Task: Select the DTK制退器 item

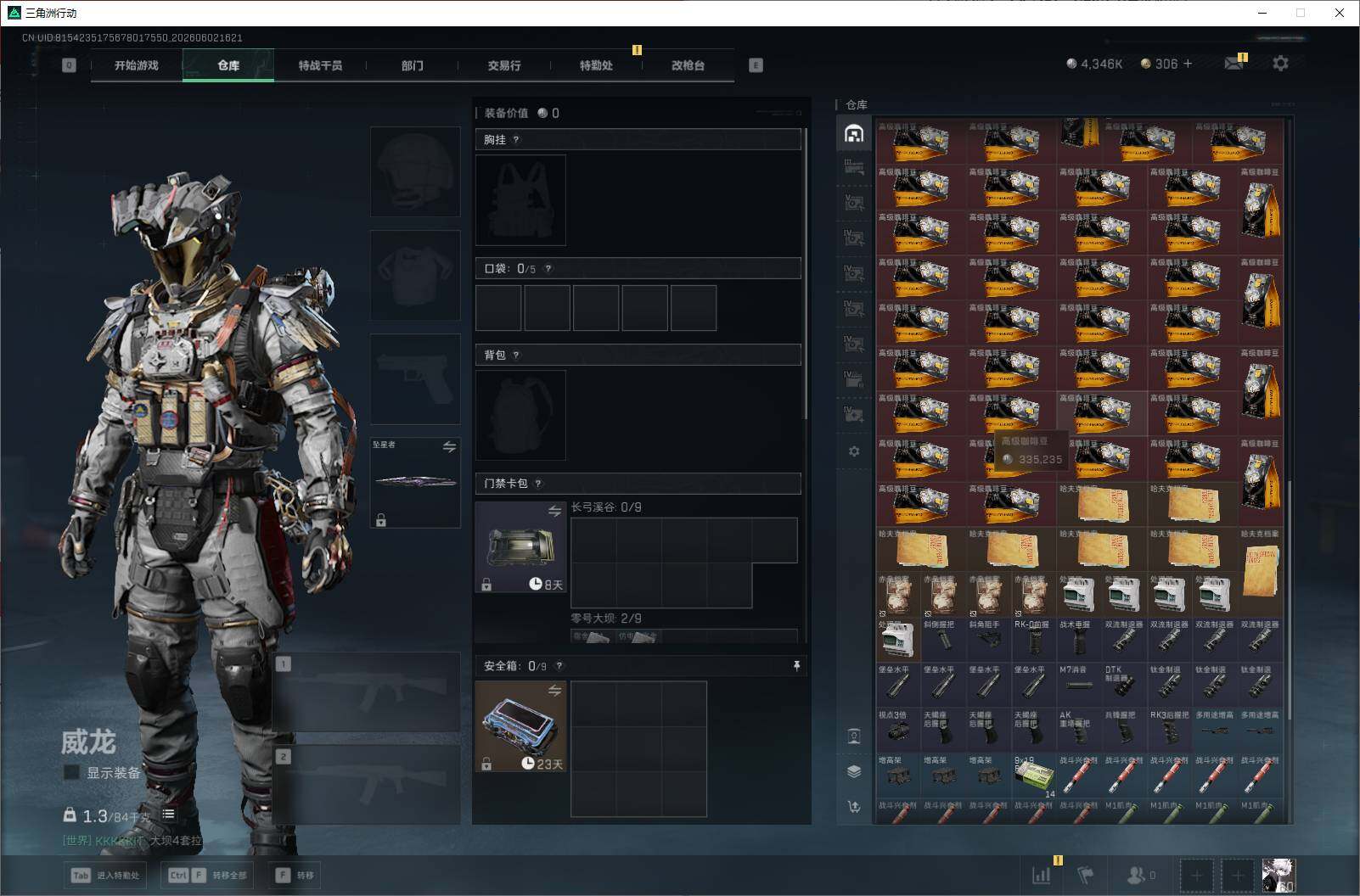Action: click(x=1124, y=686)
